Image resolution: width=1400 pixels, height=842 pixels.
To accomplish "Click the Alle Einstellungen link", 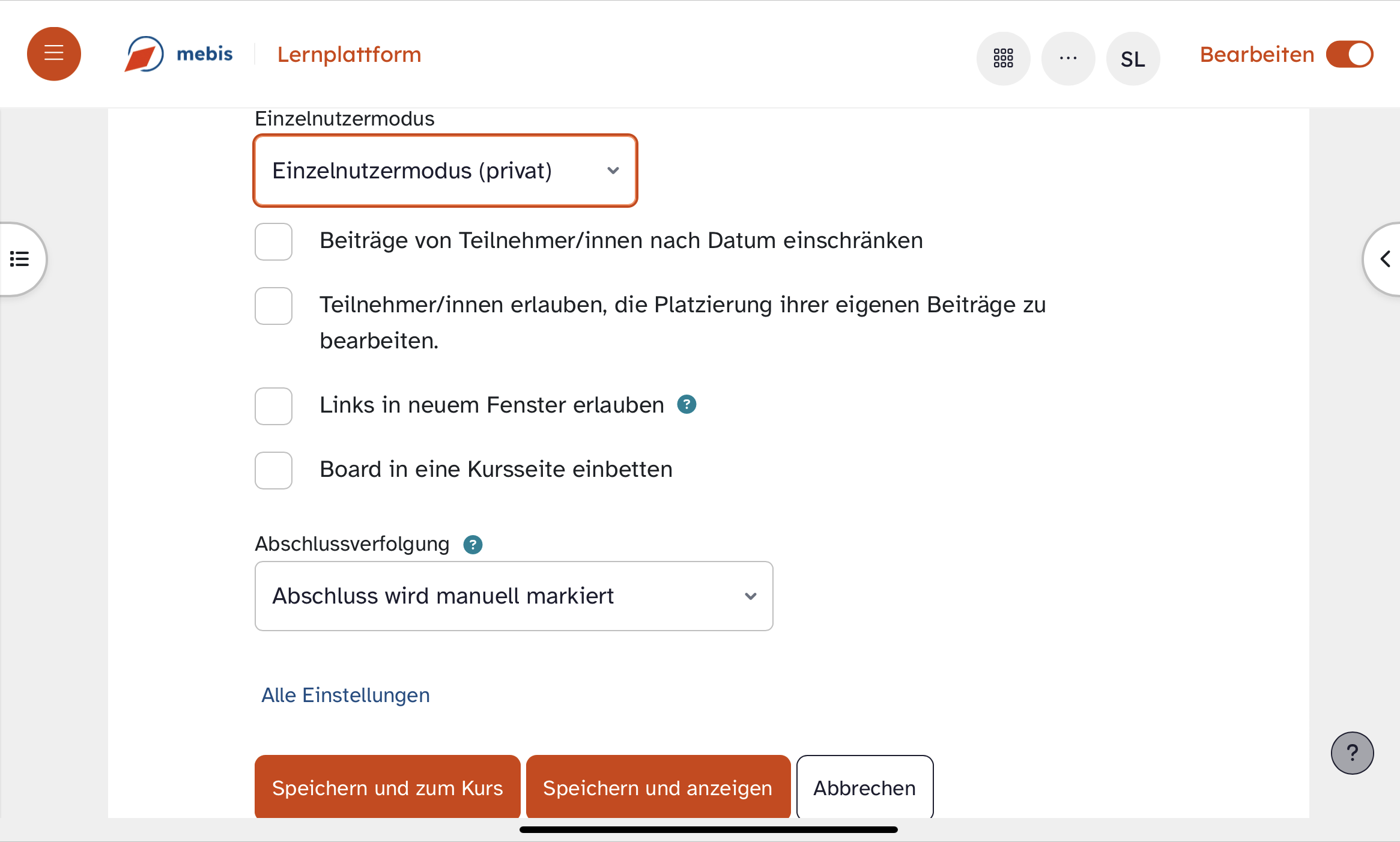I will pos(345,695).
